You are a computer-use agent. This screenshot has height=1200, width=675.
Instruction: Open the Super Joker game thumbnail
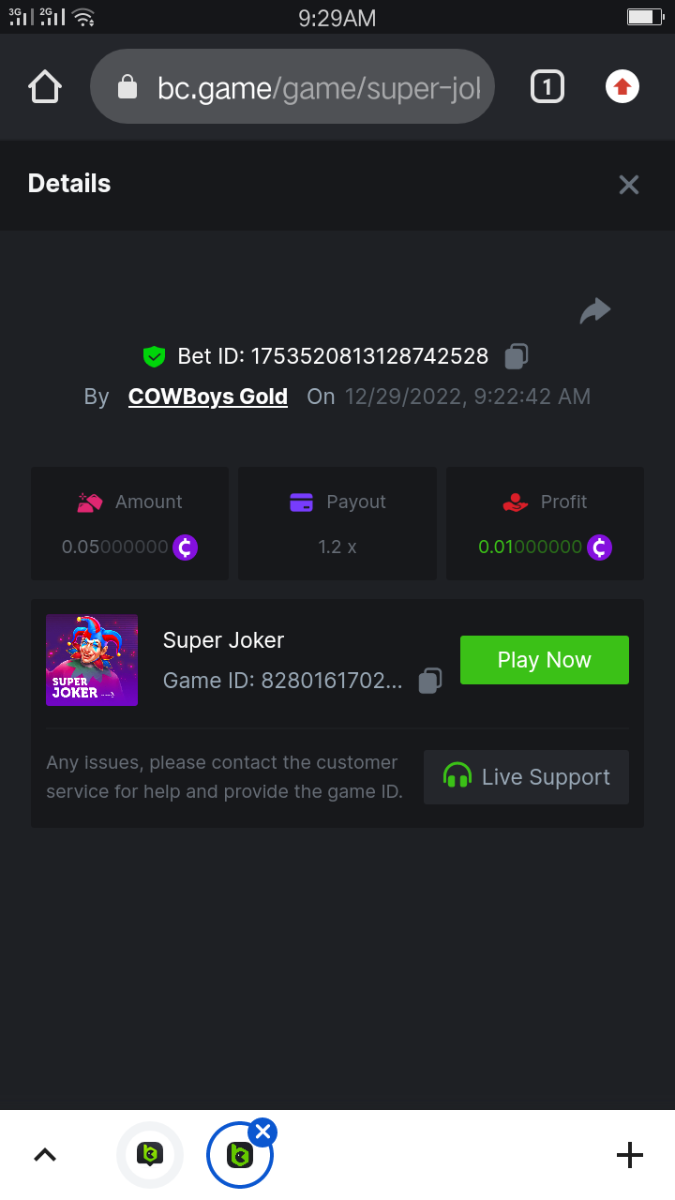click(x=92, y=660)
